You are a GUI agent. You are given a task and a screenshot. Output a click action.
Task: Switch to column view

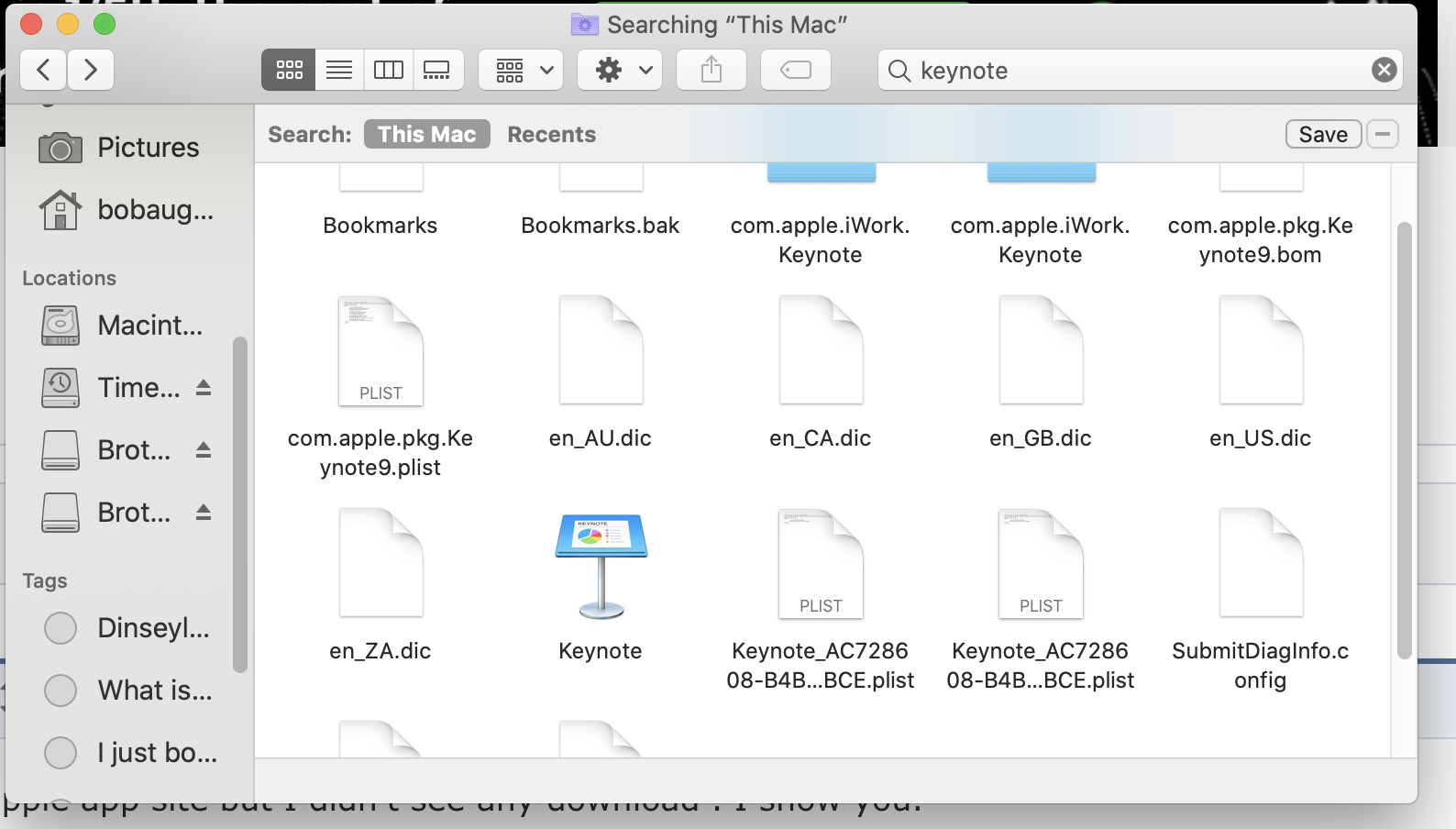pos(389,70)
